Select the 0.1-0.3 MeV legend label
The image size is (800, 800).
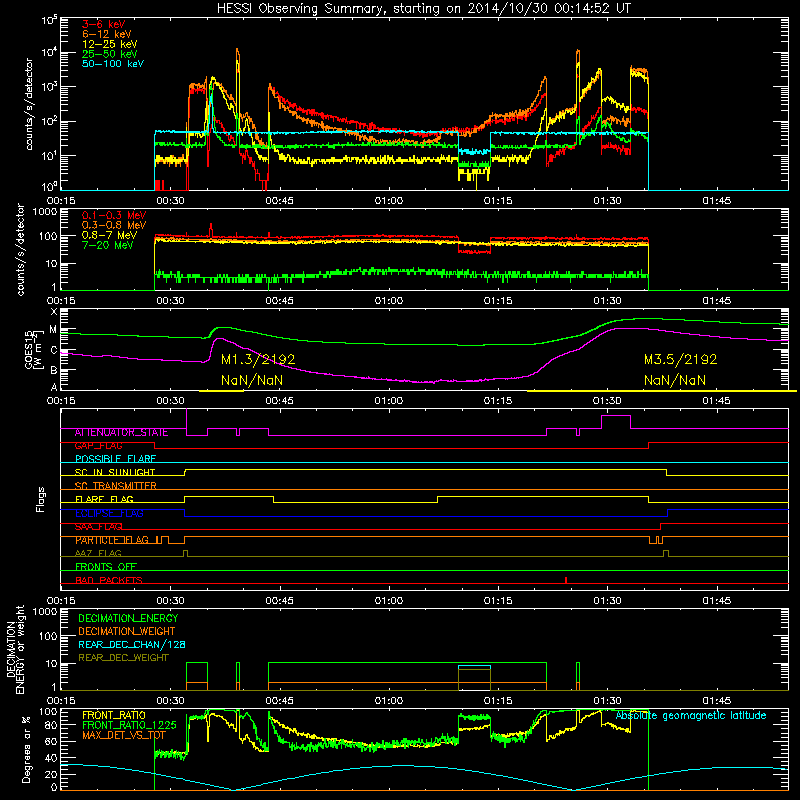coord(114,215)
